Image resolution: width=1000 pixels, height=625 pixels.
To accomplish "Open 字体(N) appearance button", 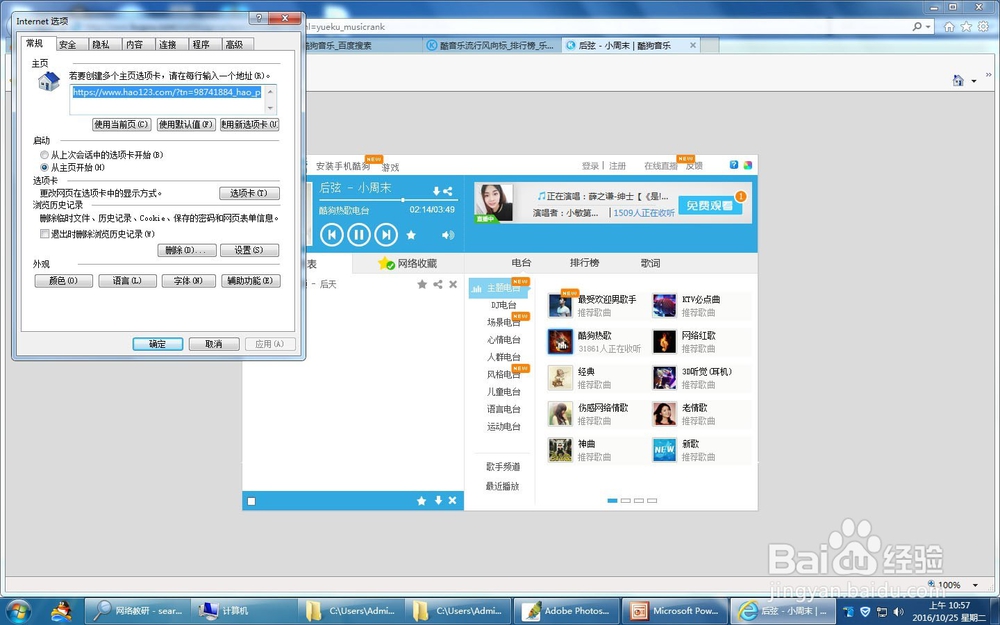I will coord(188,281).
